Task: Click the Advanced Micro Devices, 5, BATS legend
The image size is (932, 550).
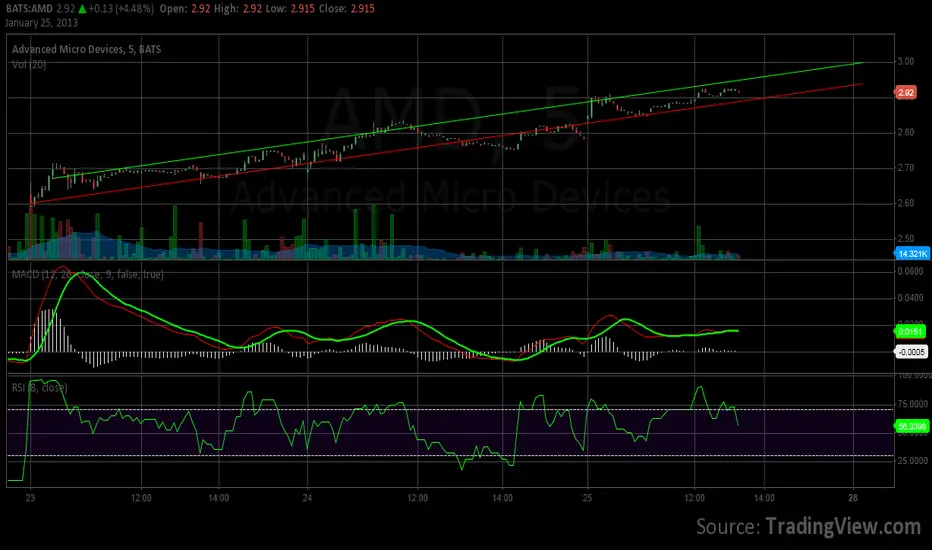Action: 87,49
